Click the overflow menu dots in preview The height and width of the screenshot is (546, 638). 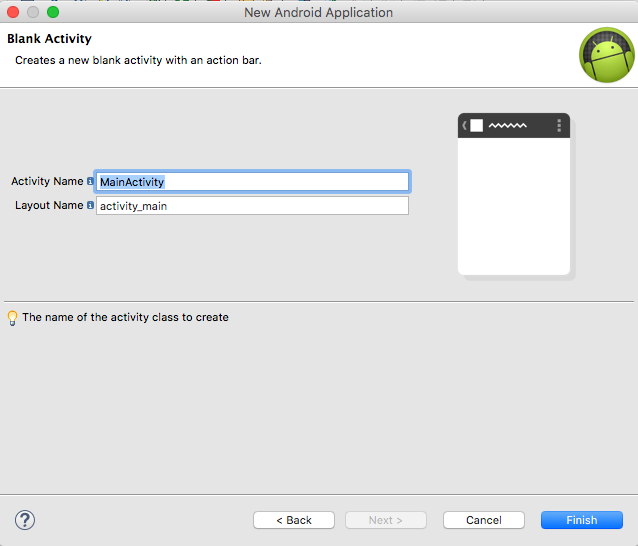[x=559, y=125]
